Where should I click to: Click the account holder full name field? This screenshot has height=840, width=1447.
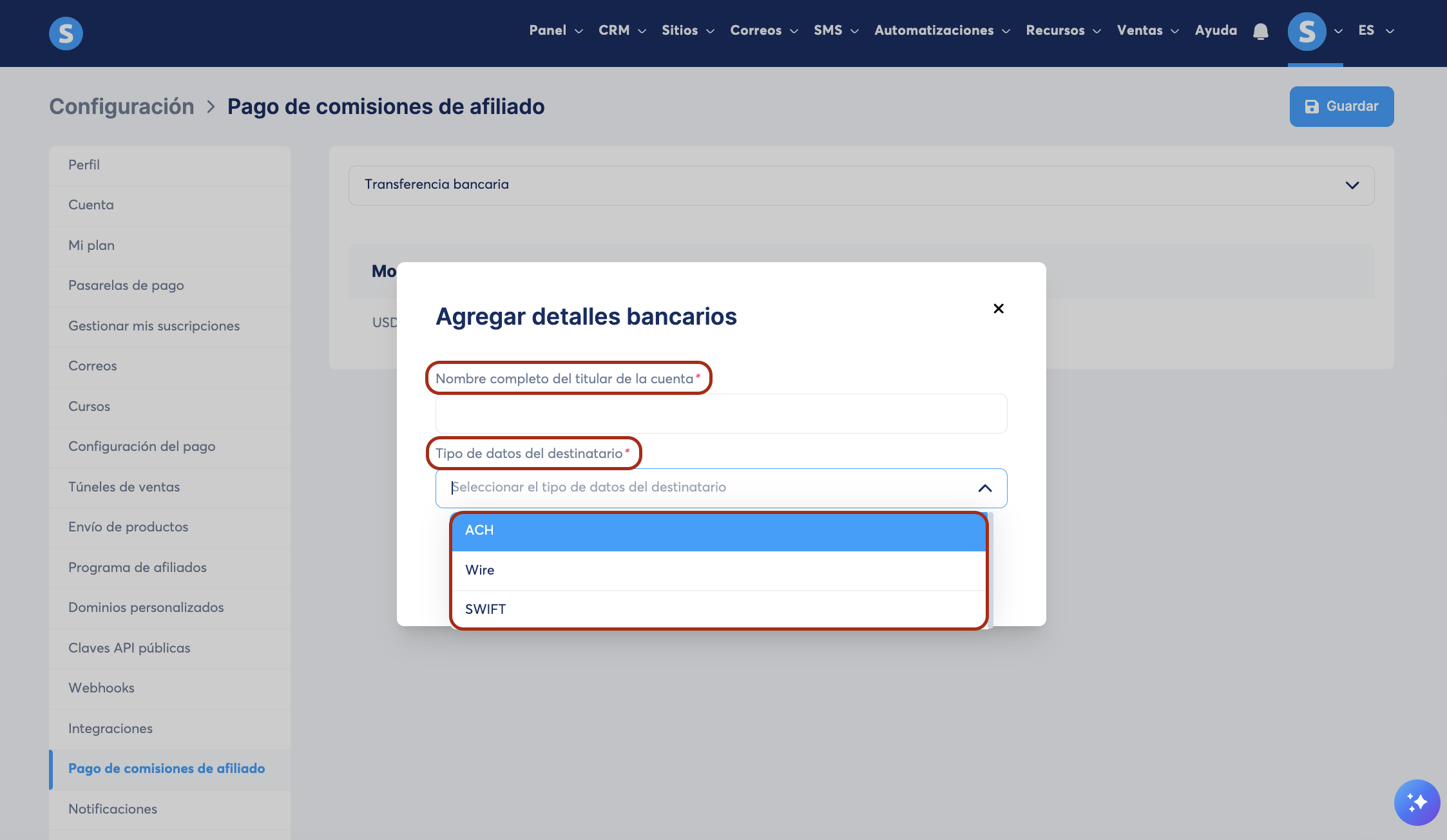[x=721, y=414]
